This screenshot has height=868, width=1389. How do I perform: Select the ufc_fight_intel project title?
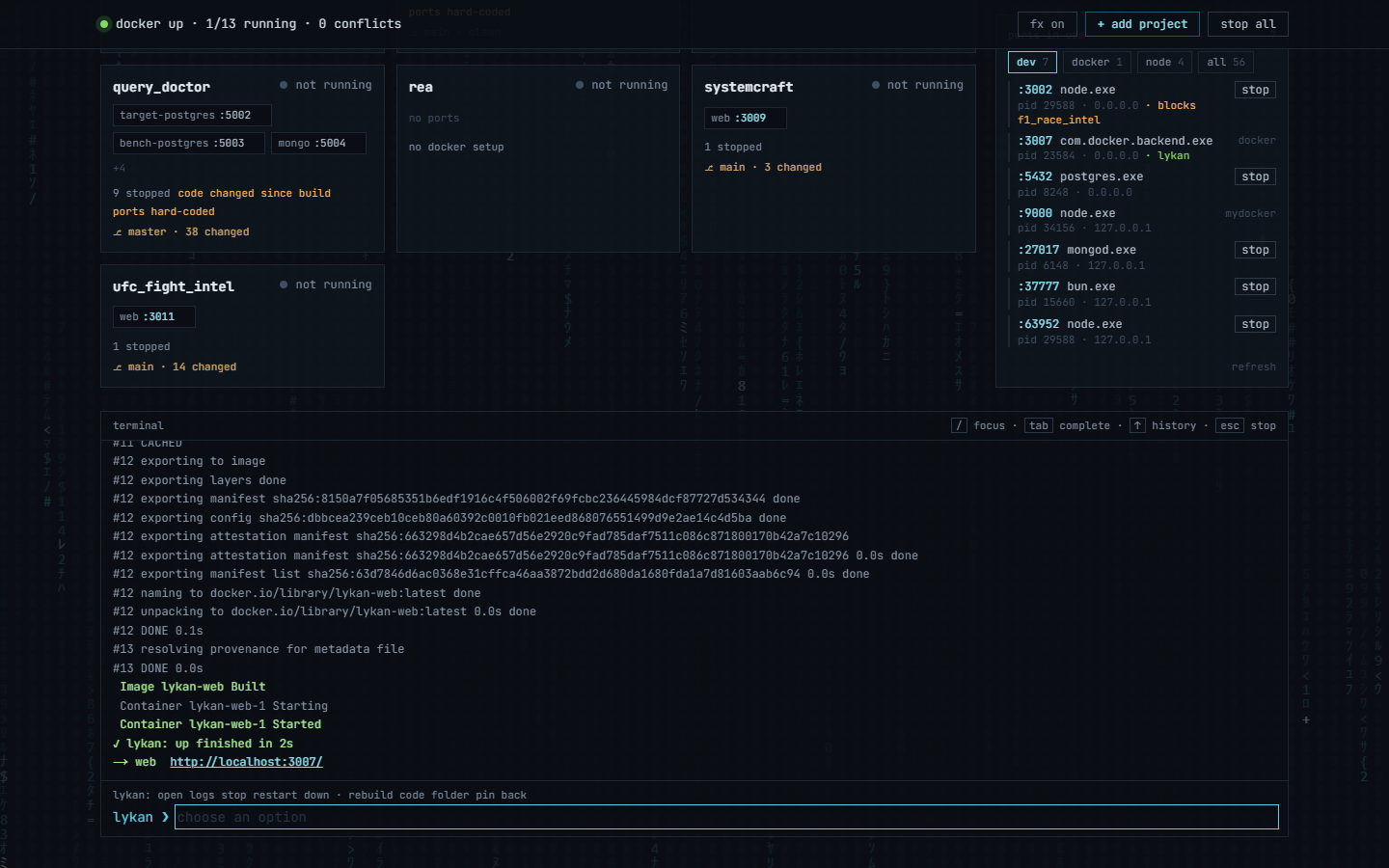pyautogui.click(x=174, y=286)
